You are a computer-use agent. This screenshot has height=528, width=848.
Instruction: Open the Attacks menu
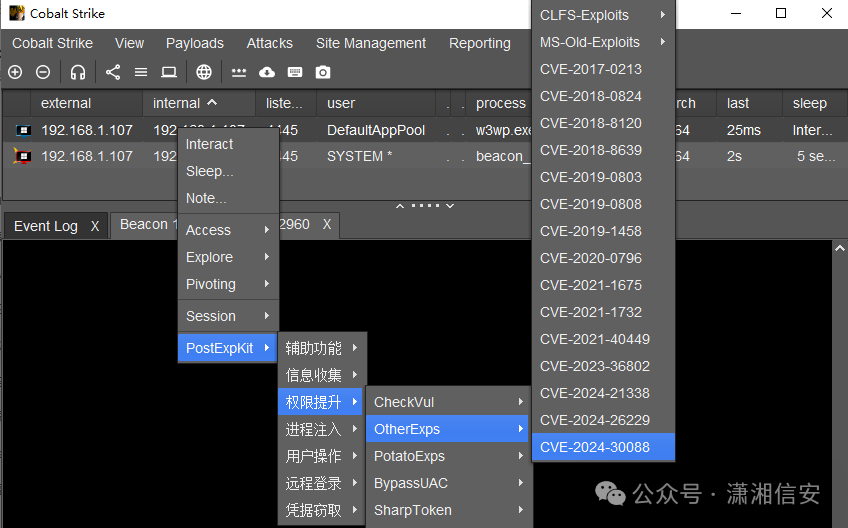pyautogui.click(x=269, y=43)
